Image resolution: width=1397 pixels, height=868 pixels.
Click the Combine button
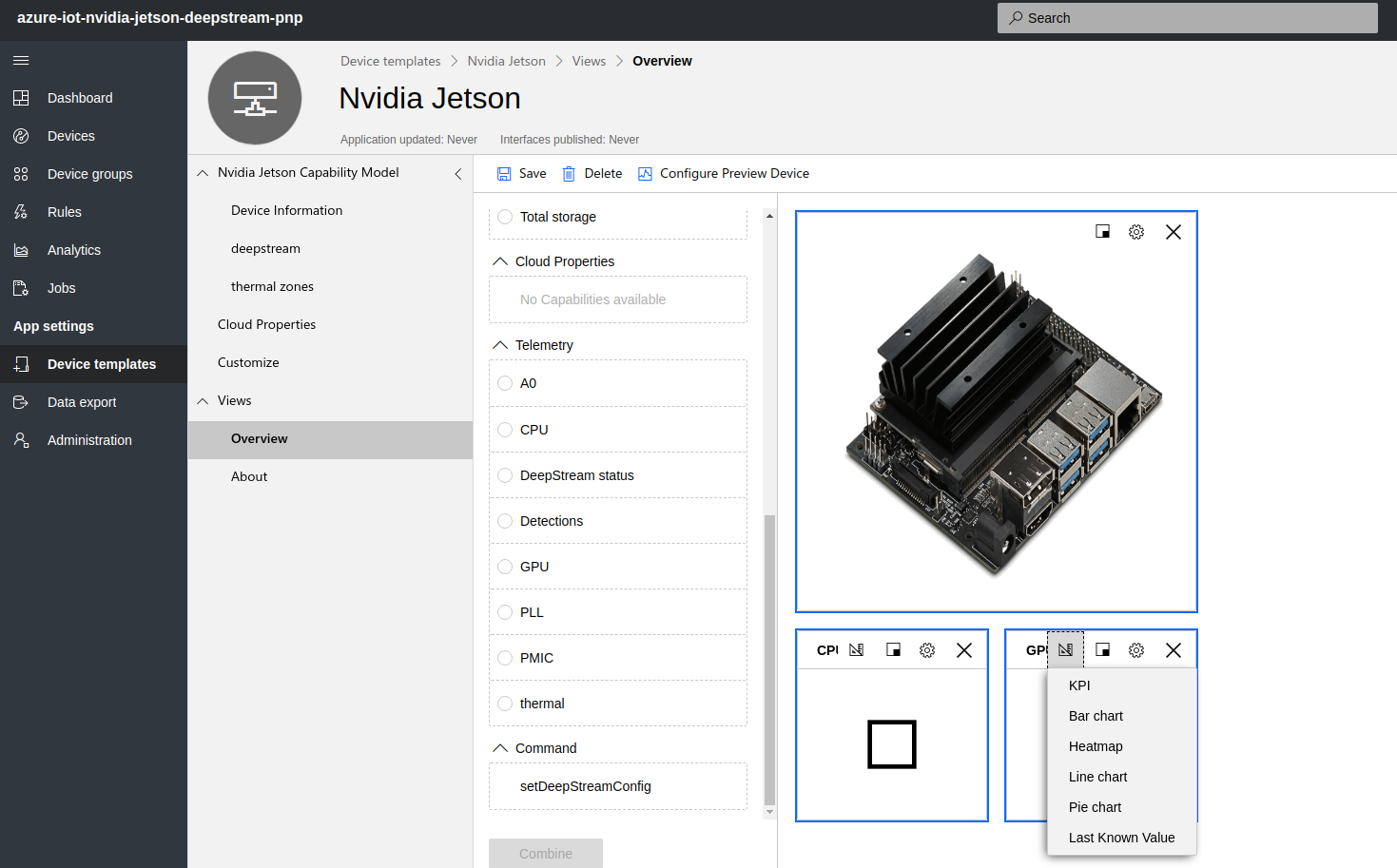(546, 854)
